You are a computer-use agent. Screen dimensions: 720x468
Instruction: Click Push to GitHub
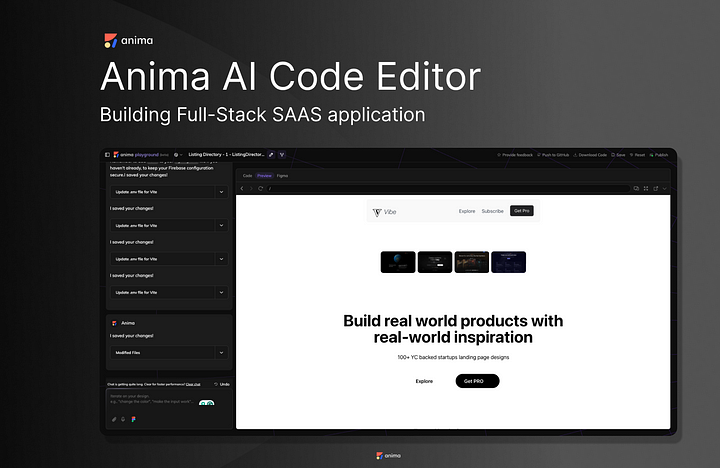(x=553, y=155)
